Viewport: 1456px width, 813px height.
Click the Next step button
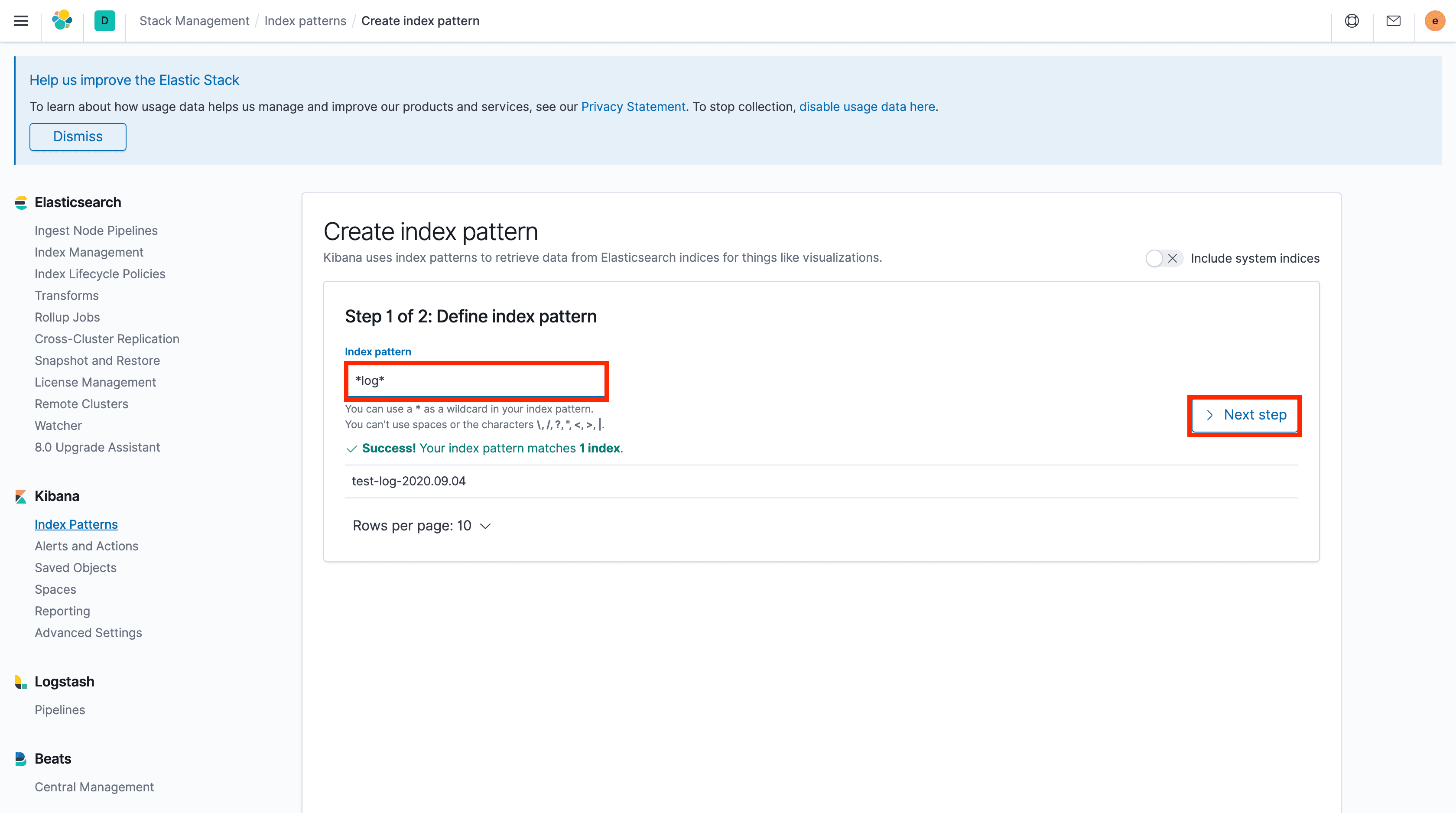pyautogui.click(x=1245, y=415)
